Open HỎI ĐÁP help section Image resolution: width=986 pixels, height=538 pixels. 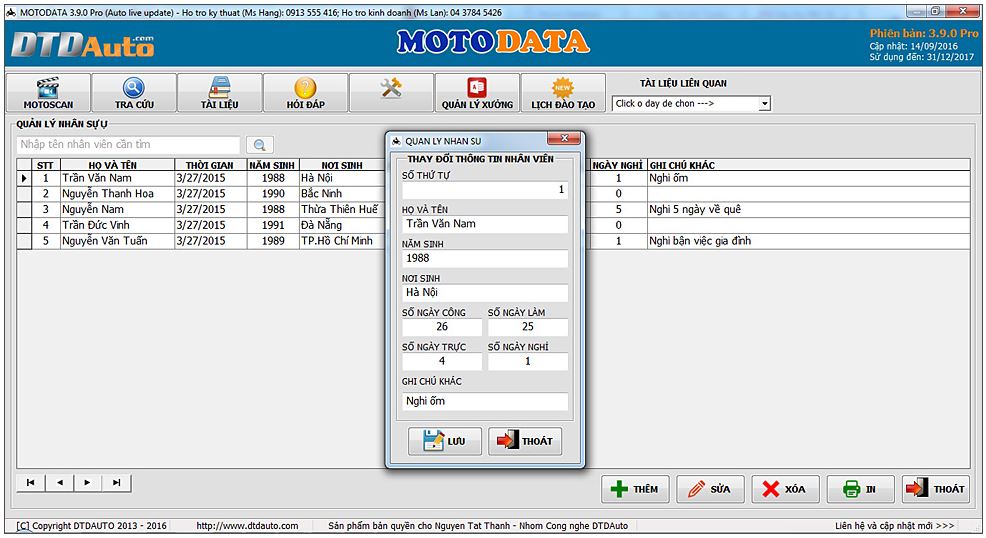point(306,92)
